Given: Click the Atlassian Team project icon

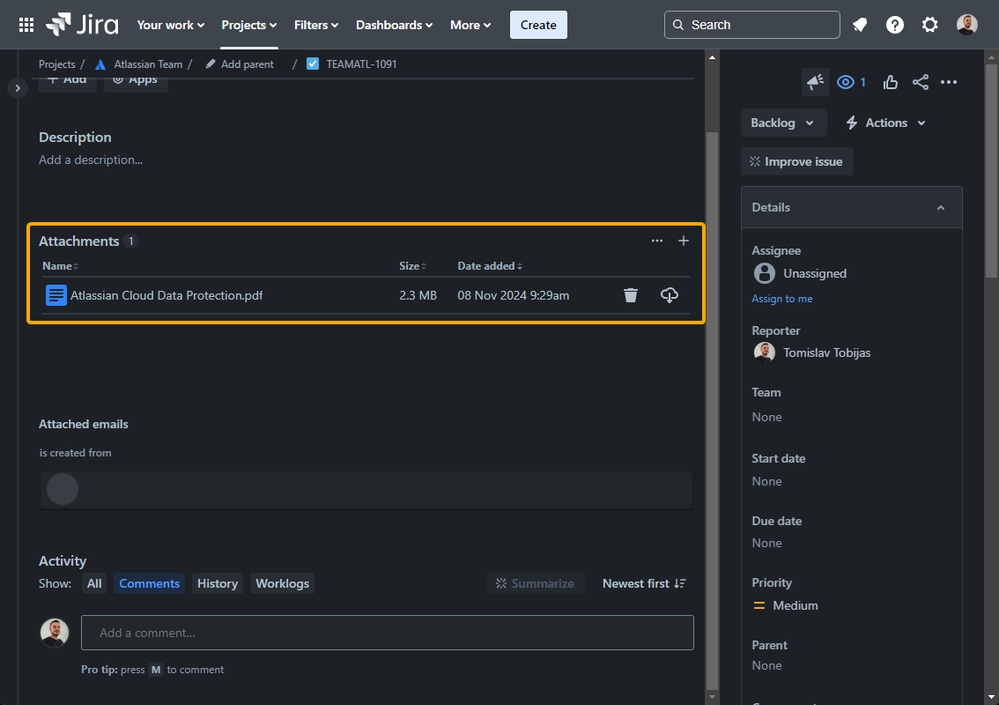Looking at the screenshot, I should click(100, 64).
